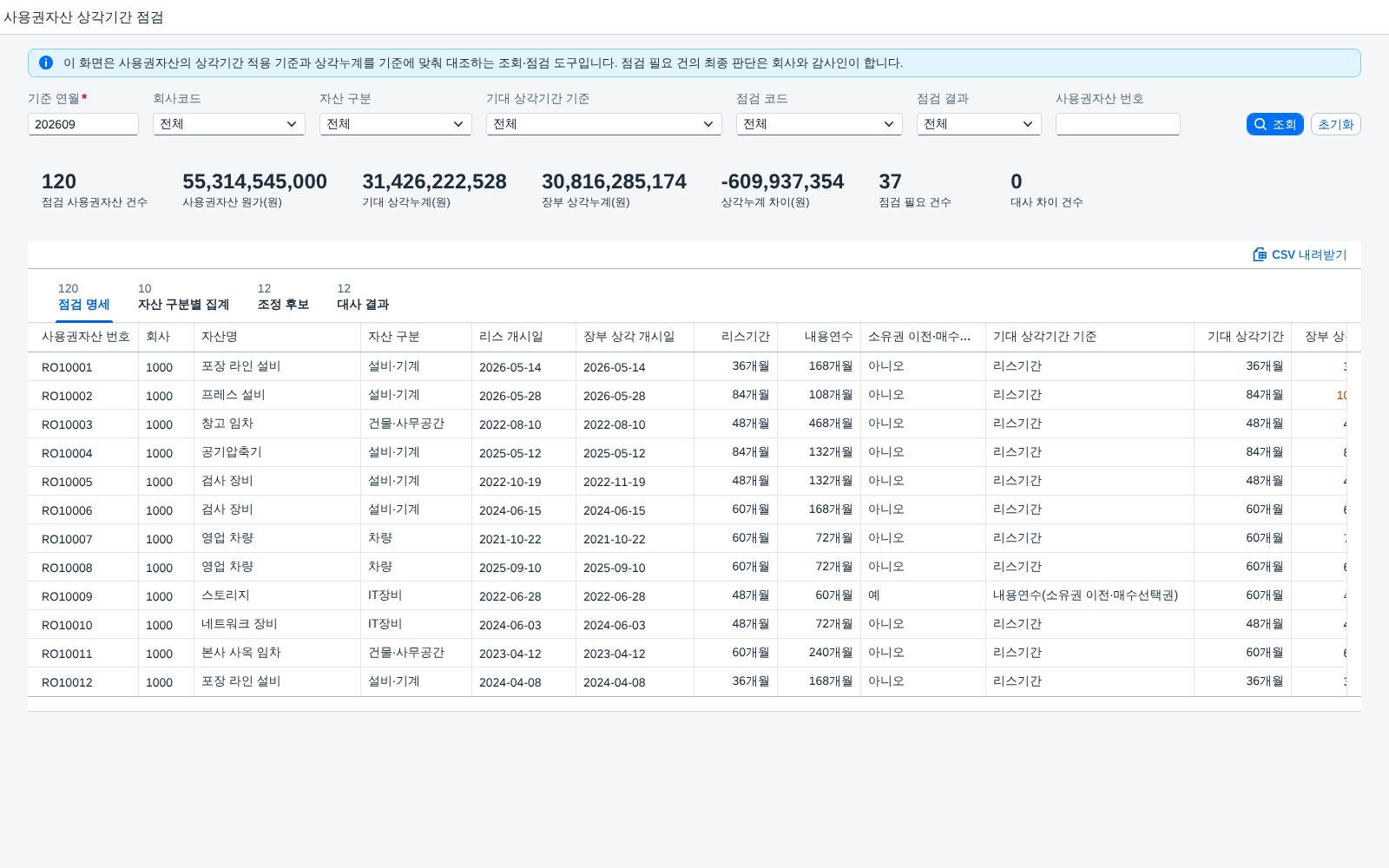This screenshot has width=1389, height=868.
Task: Focus the 기준 연월 input field
Action: coord(83,124)
